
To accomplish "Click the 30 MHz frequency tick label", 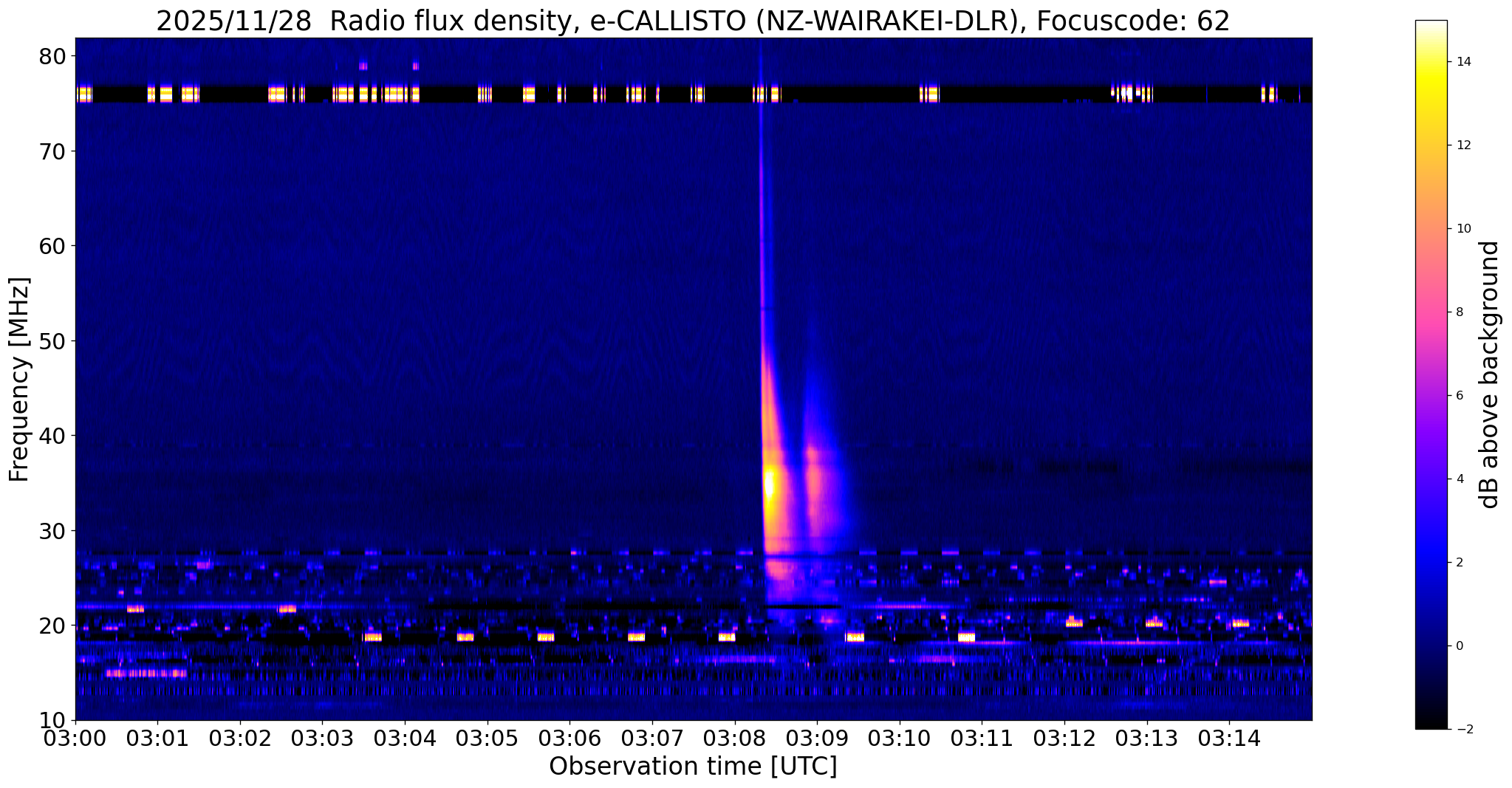I will click(x=52, y=531).
